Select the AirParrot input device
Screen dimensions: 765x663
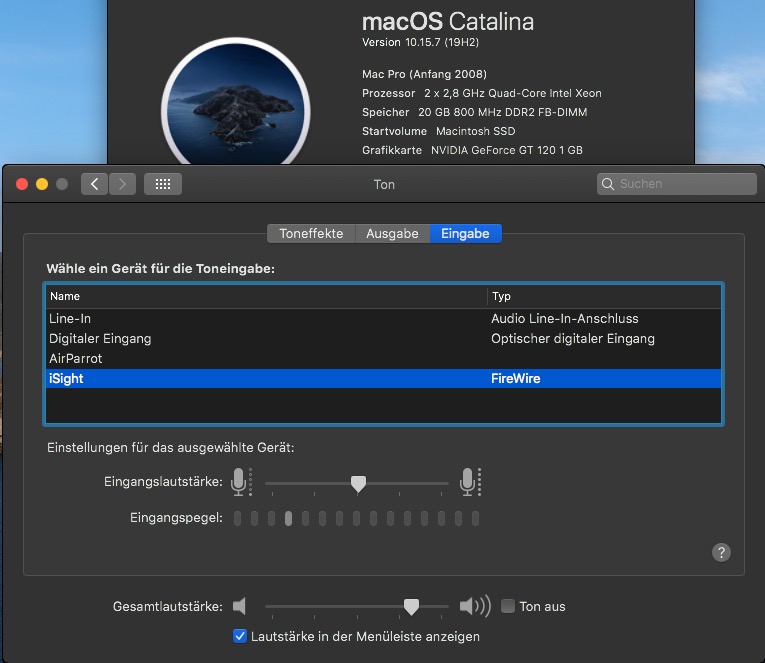click(x=383, y=359)
